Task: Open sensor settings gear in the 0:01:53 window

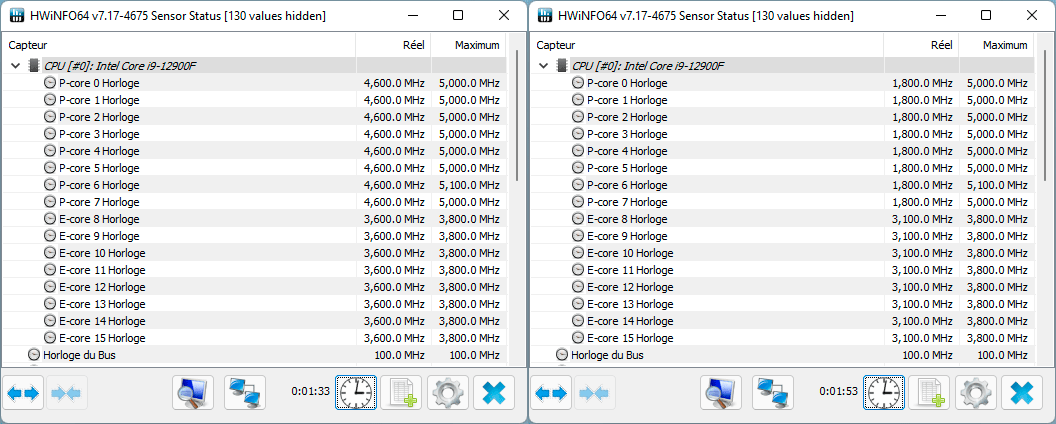Action: tap(976, 394)
